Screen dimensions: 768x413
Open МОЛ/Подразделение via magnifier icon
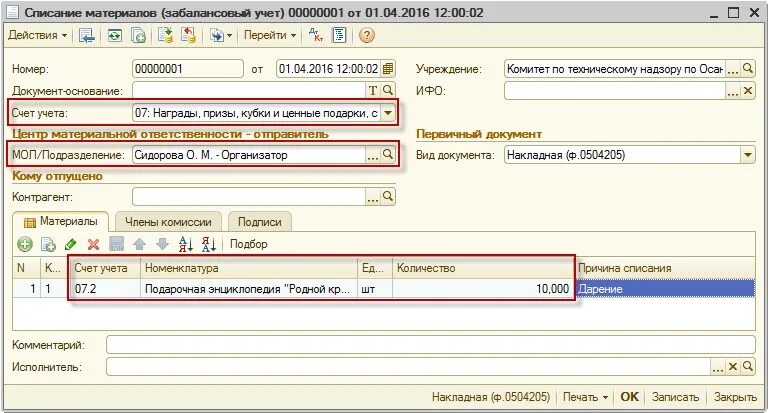pyautogui.click(x=388, y=155)
